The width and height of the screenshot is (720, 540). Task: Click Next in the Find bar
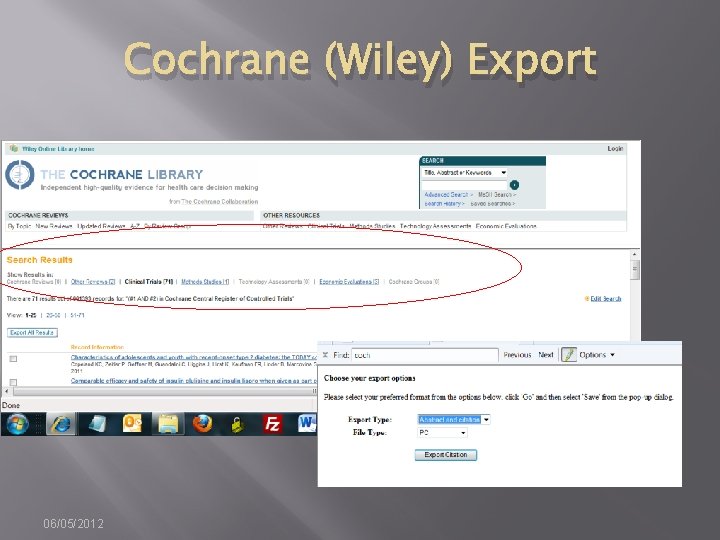546,355
